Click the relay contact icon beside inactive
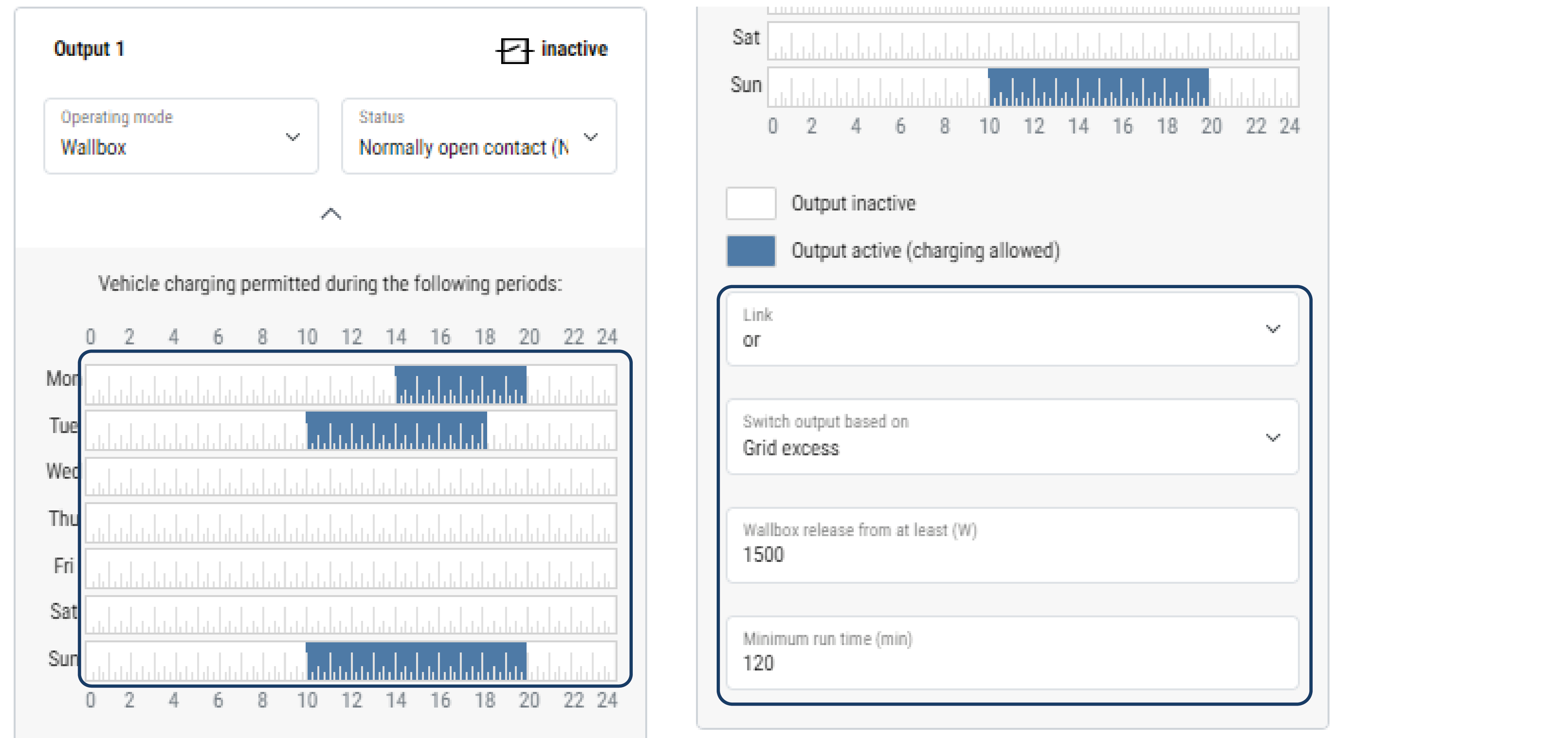 [x=514, y=50]
